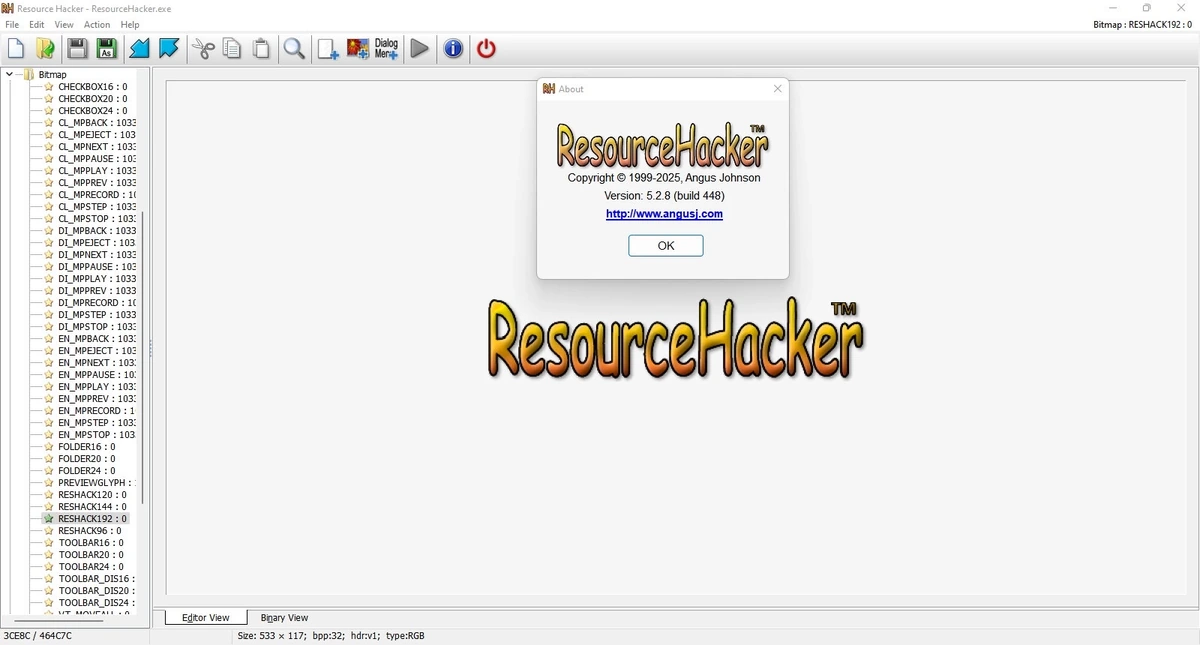This screenshot has width=1200, height=645.
Task: Select highlighted tree item RESHACK192 : 0
Action: click(x=93, y=519)
